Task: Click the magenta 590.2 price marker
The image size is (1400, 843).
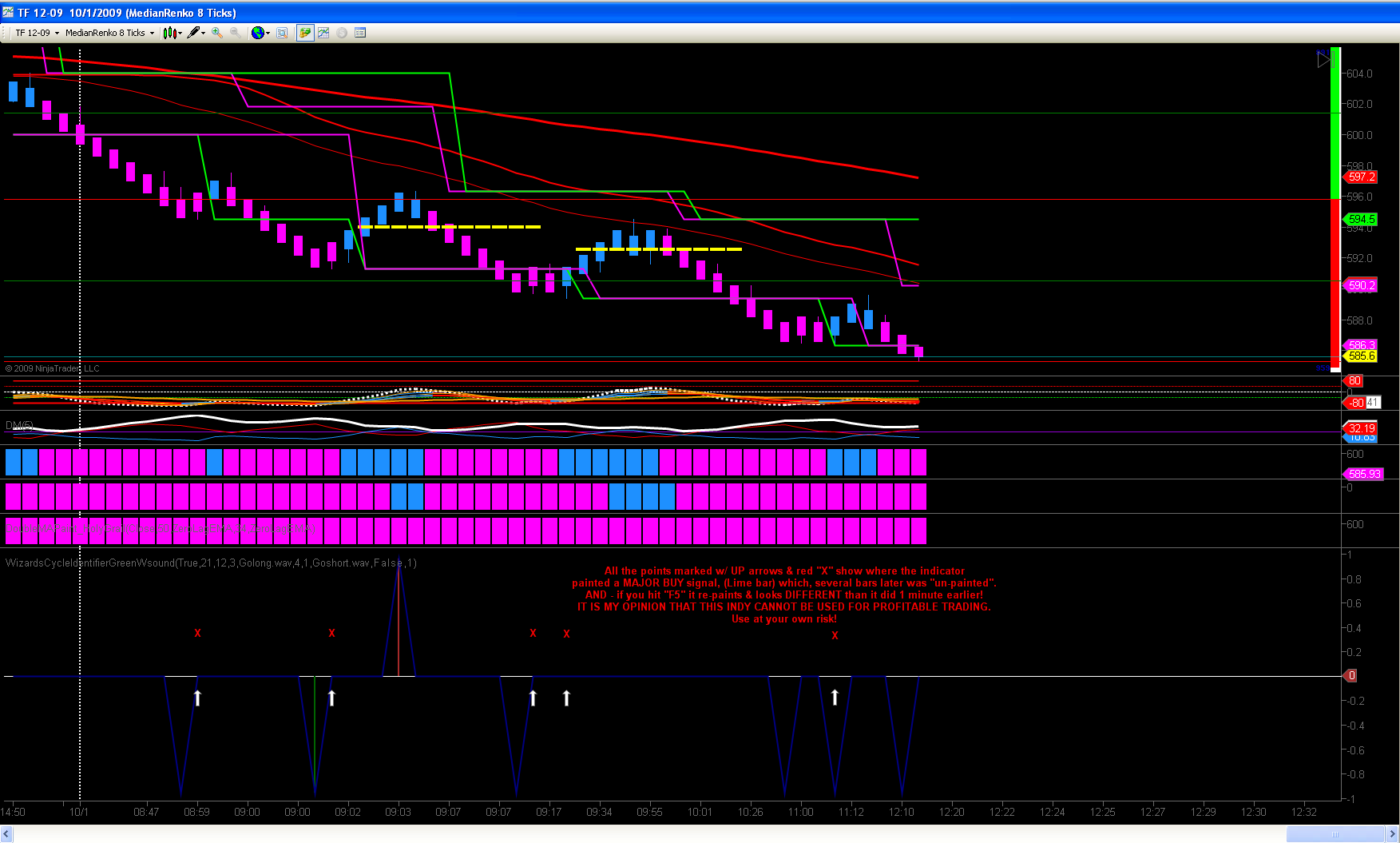Action: point(1361,285)
